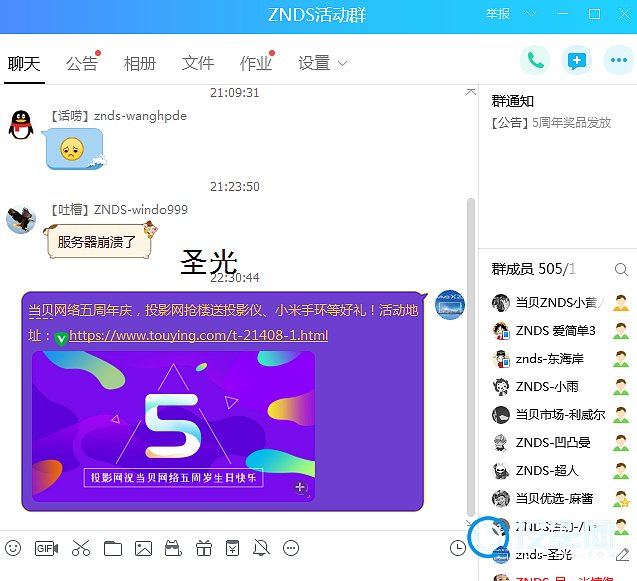
Task: Open the 作业 tab
Action: [x=256, y=63]
